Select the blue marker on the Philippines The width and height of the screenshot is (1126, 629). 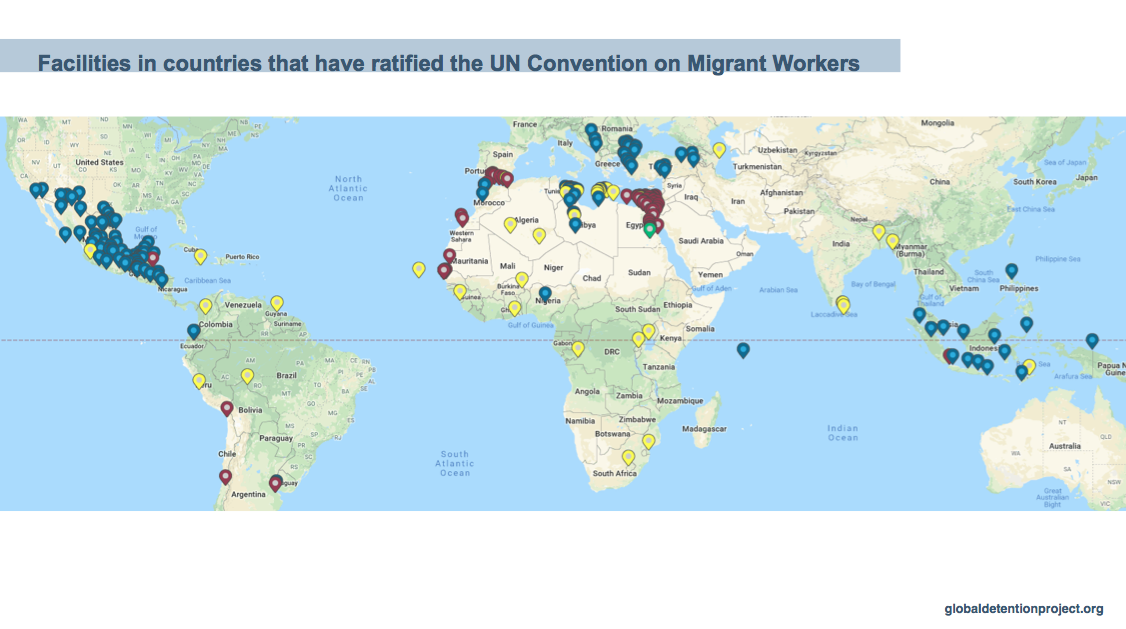[x=1010, y=270]
